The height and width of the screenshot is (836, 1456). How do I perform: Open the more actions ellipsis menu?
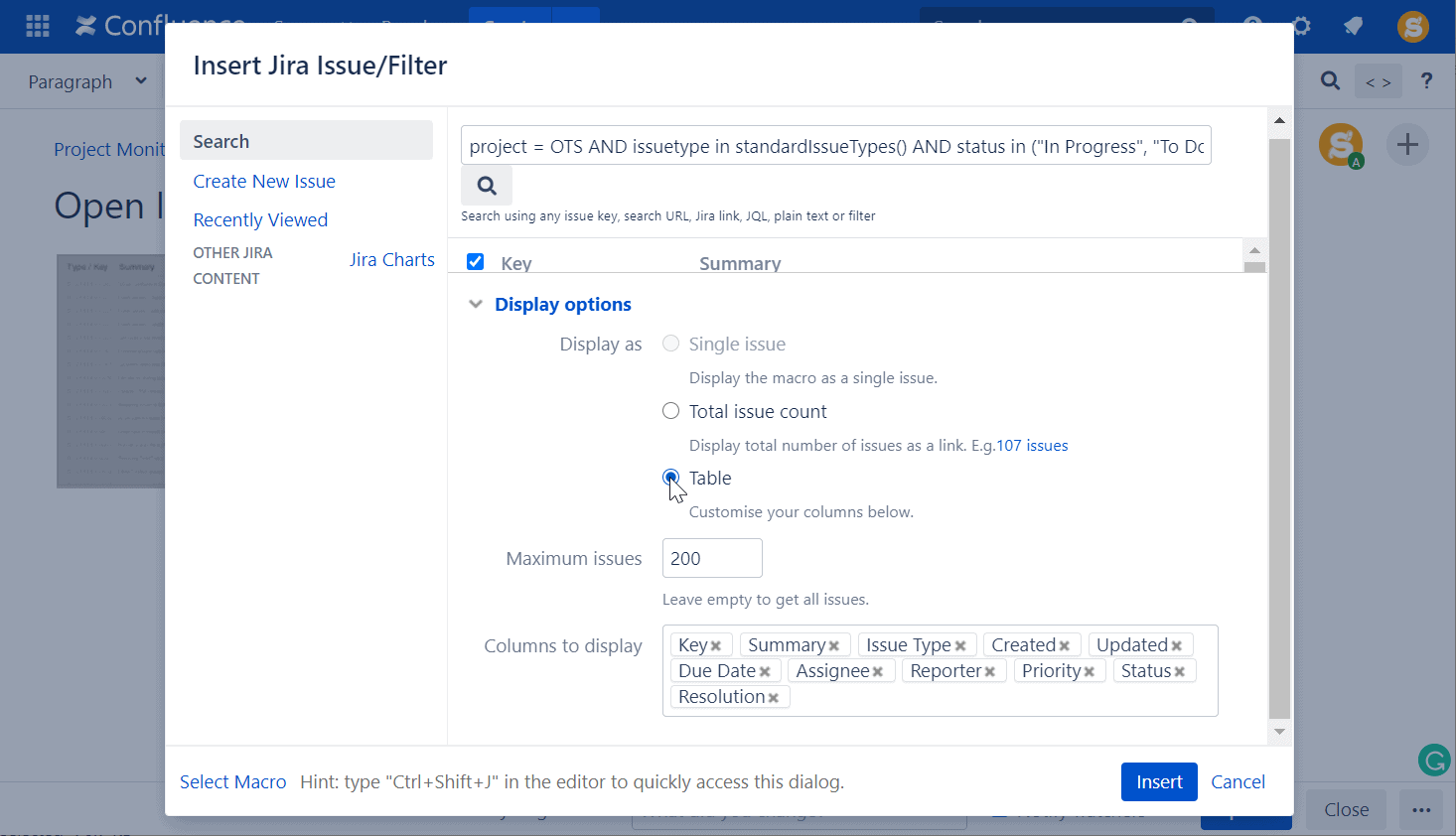(1420, 809)
